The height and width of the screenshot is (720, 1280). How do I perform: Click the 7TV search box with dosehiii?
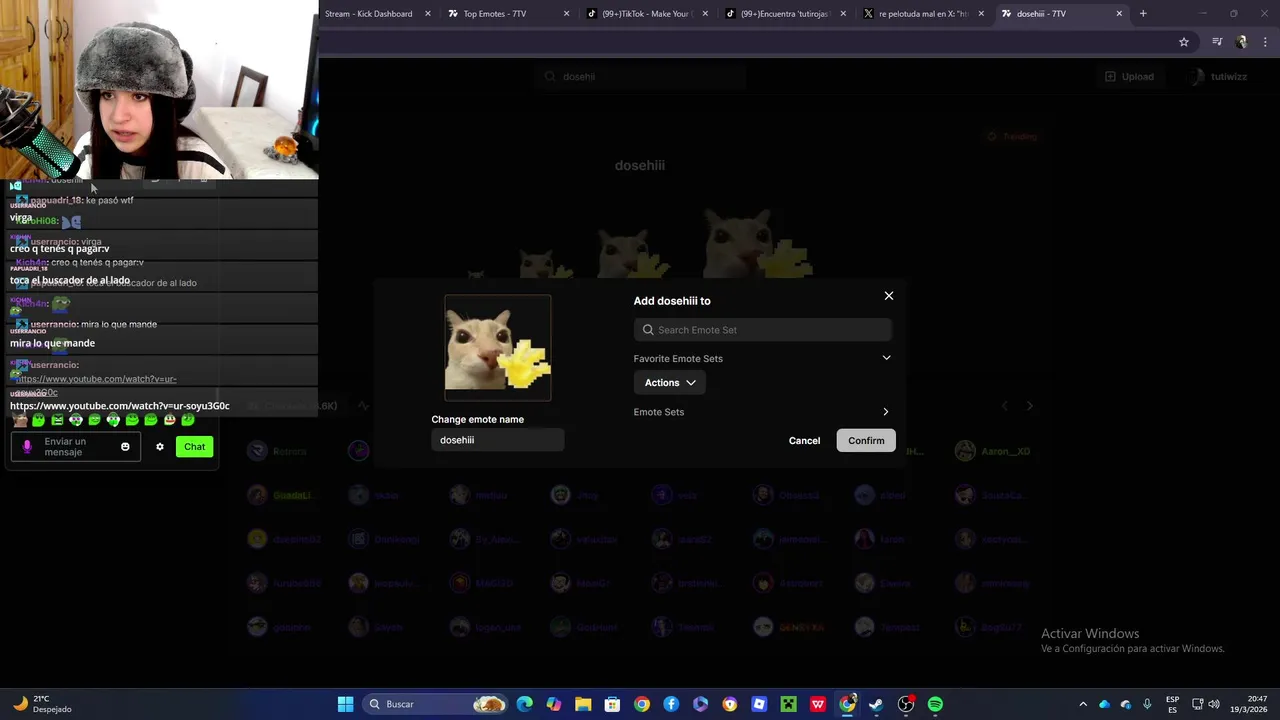coord(640,77)
